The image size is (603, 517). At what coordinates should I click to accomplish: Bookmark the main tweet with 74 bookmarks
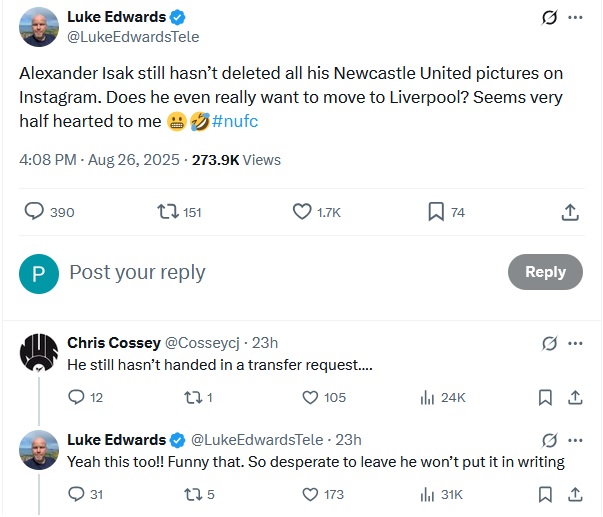tap(436, 212)
